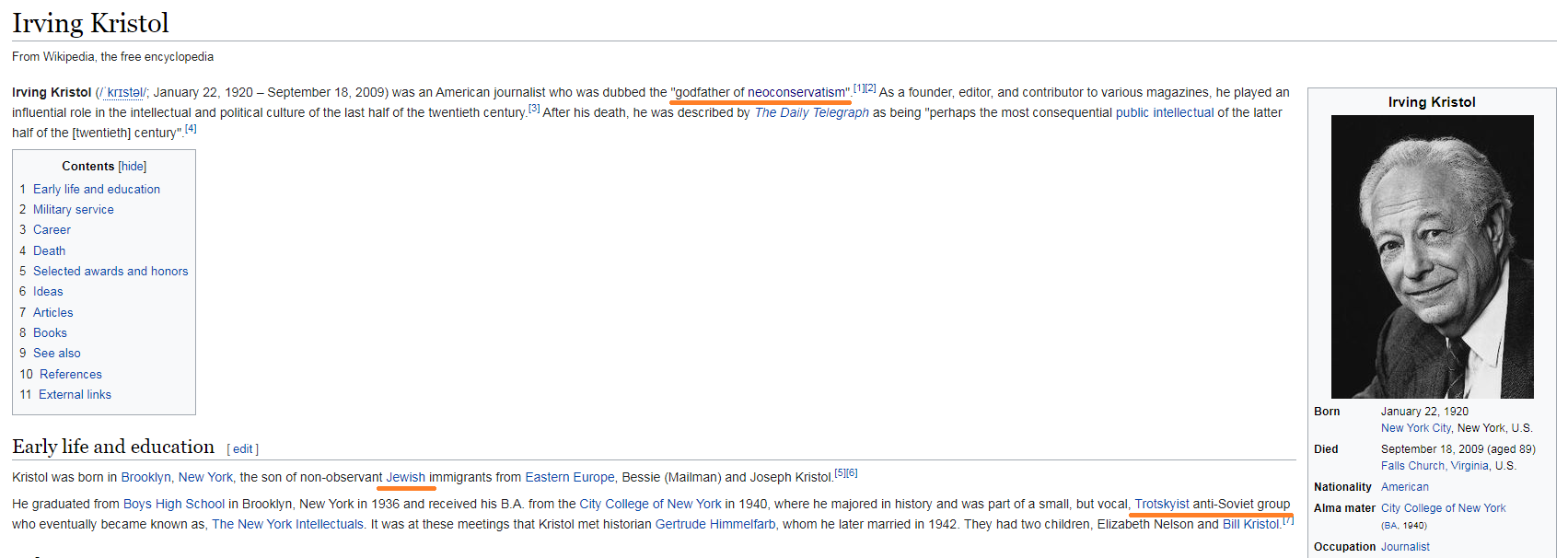This screenshot has height=558, width=1568.
Task: Click the 'Contents' heading label
Action: (x=88, y=167)
